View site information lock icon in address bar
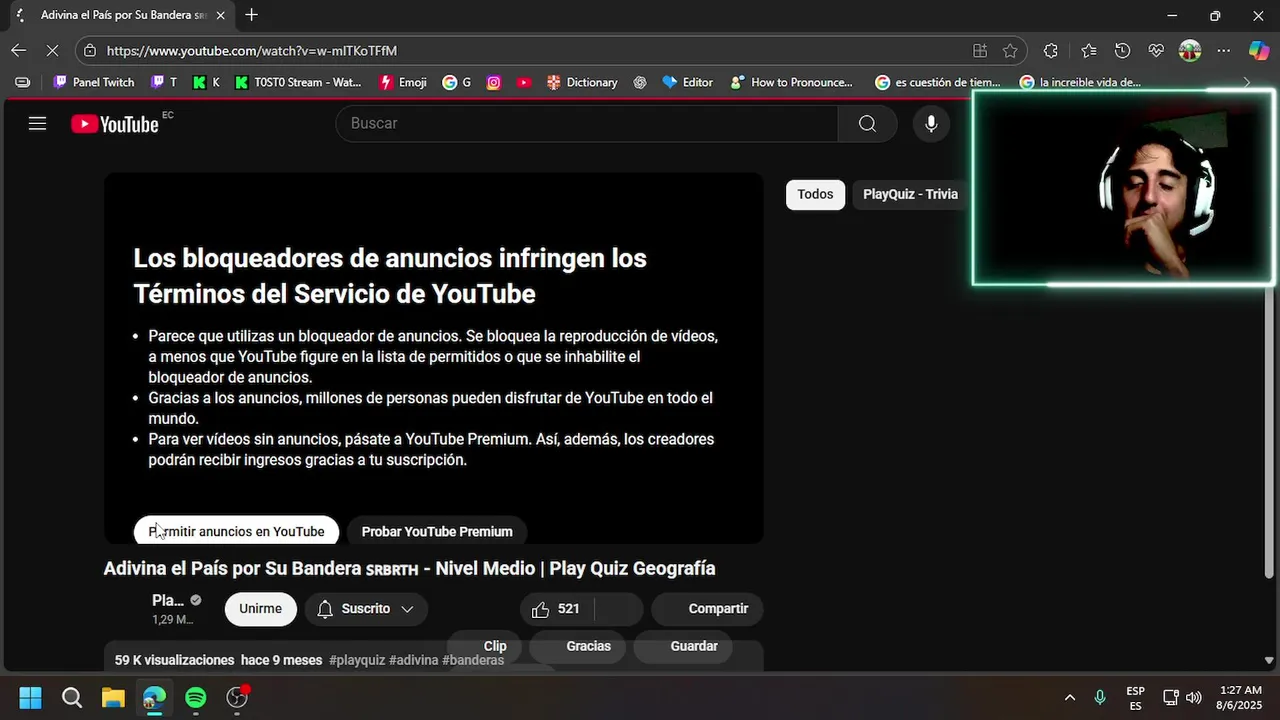 point(90,50)
